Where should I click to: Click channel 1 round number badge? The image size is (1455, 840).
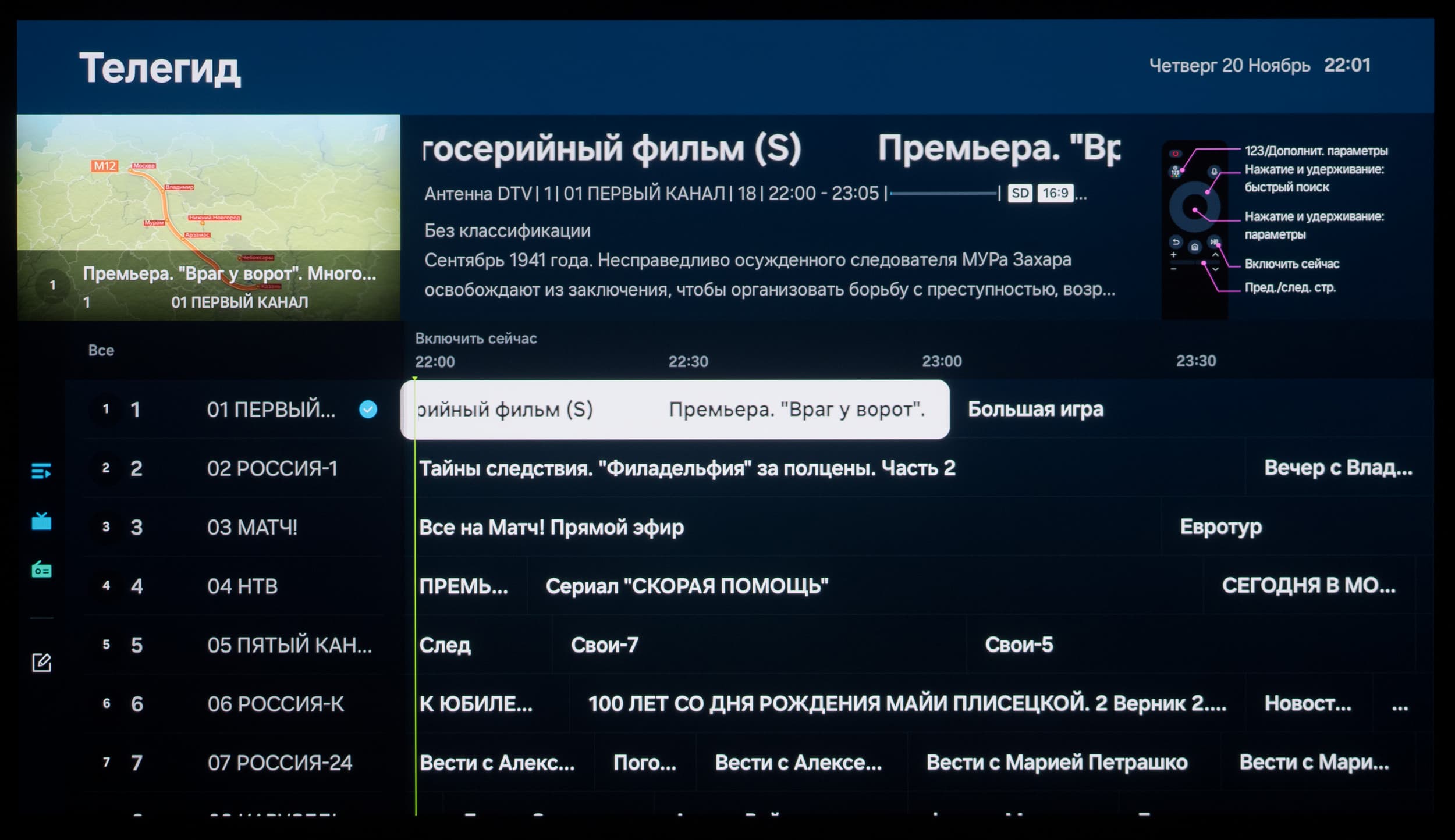(105, 409)
